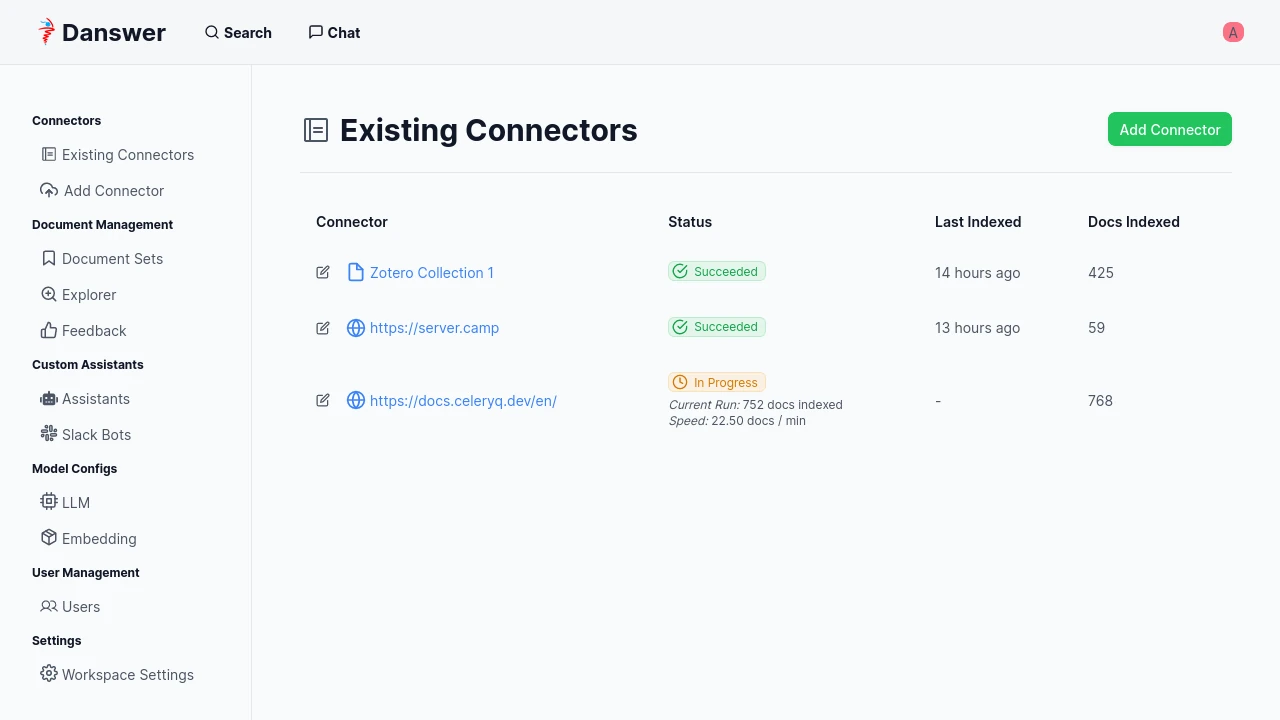Click the Status column header
Viewport: 1280px width, 720px height.
[x=690, y=222]
